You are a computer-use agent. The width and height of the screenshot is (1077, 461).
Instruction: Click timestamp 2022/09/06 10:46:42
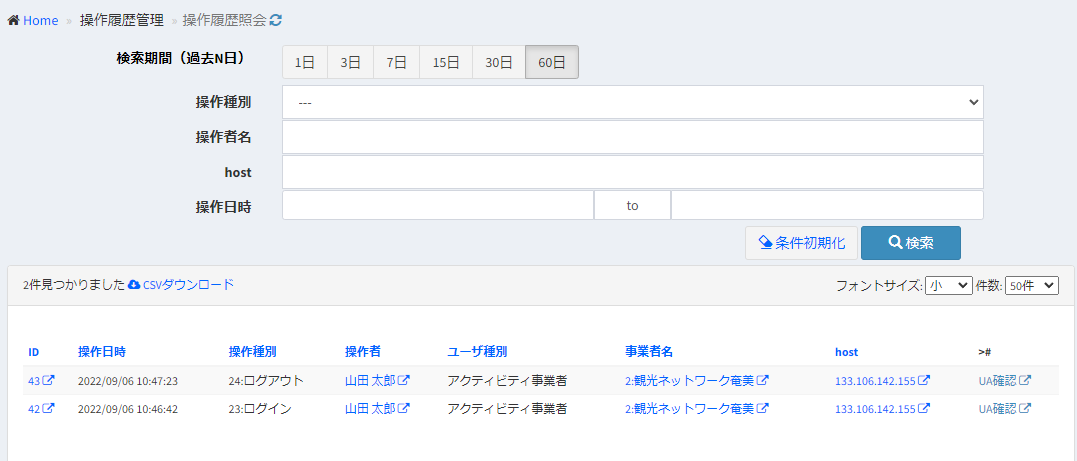(x=128, y=409)
